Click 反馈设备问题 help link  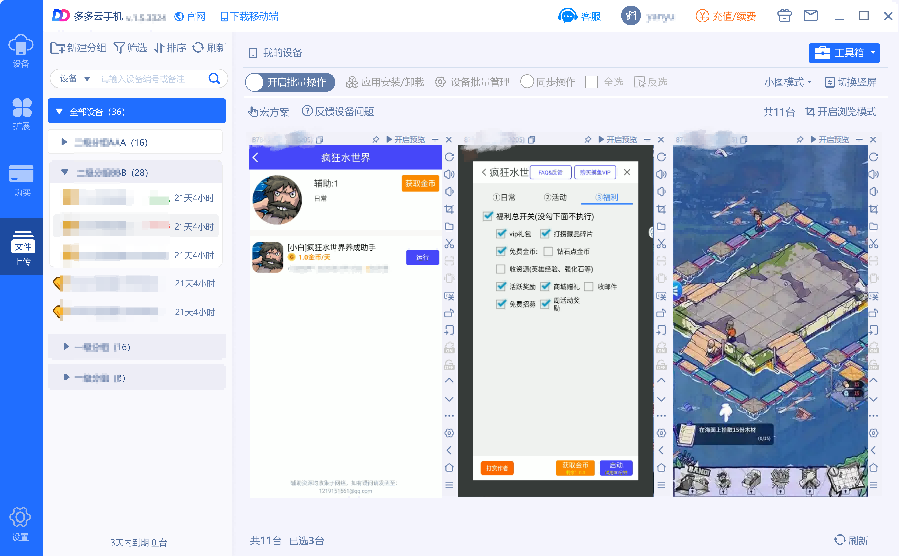338,111
